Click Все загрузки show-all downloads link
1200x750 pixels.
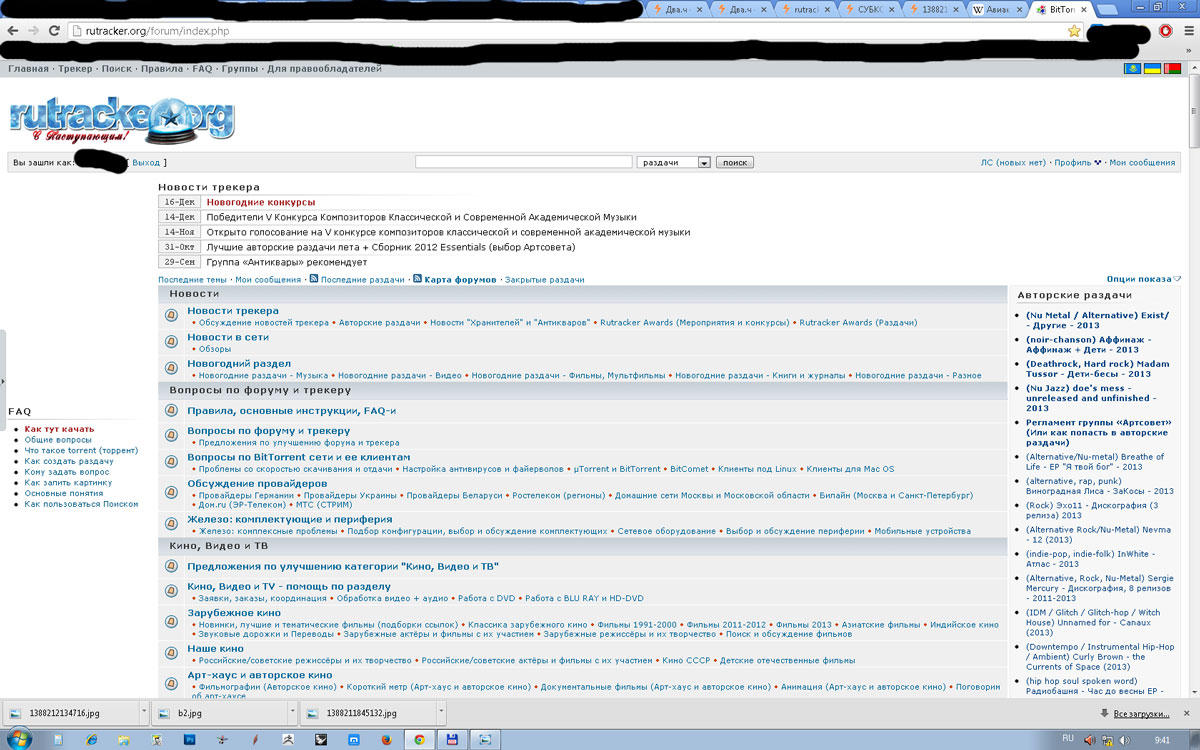click(1141, 713)
